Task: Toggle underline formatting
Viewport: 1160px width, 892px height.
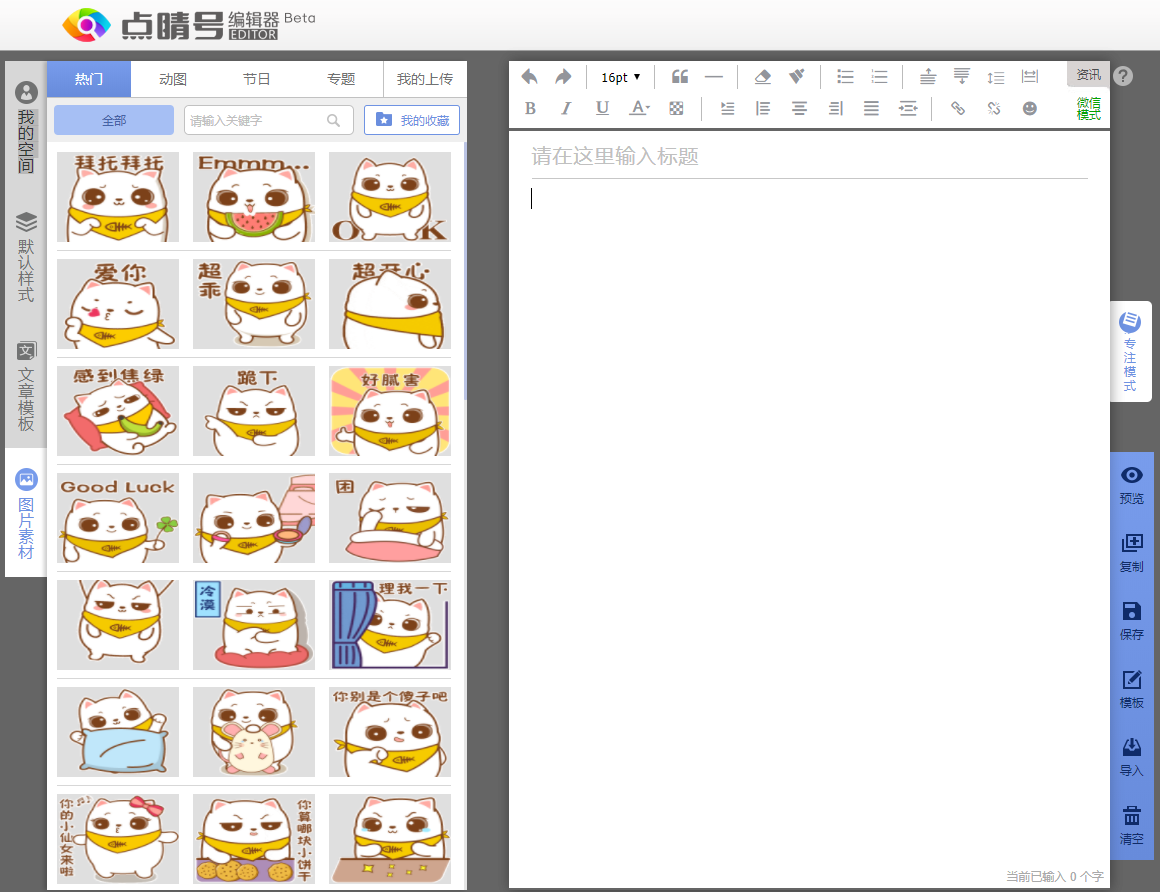Action: (x=602, y=108)
